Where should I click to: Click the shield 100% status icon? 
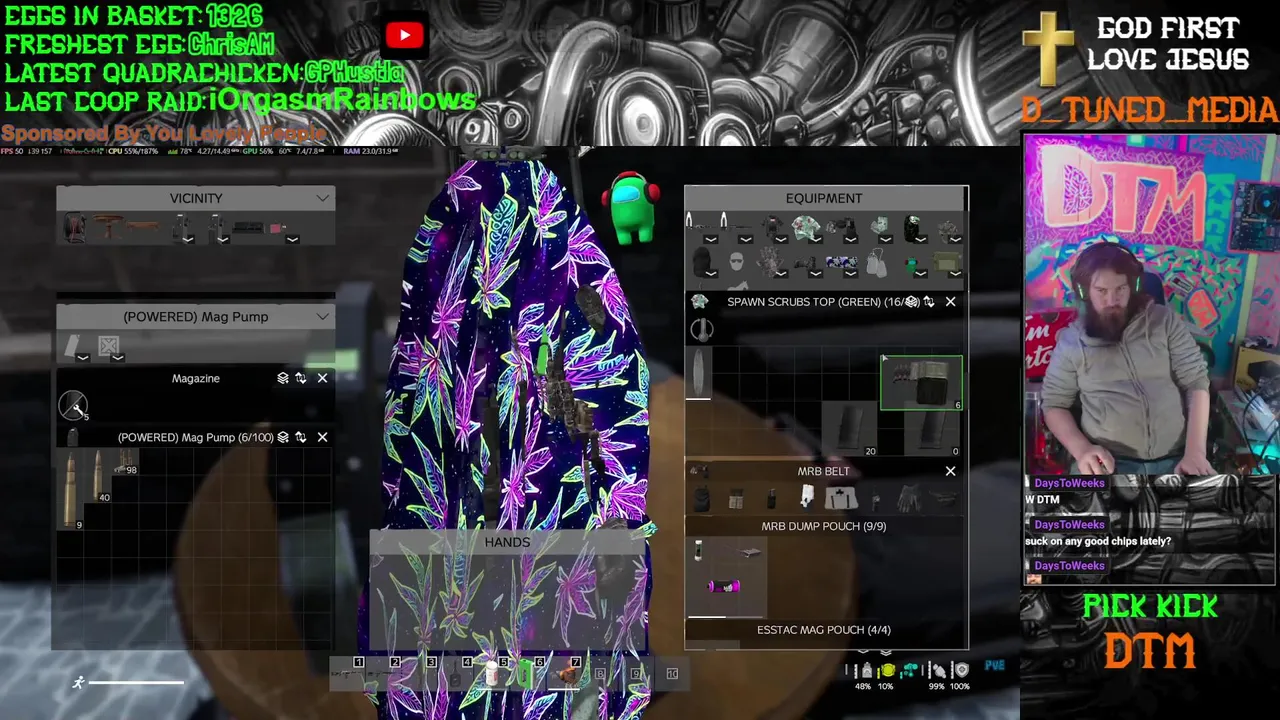coord(960,671)
